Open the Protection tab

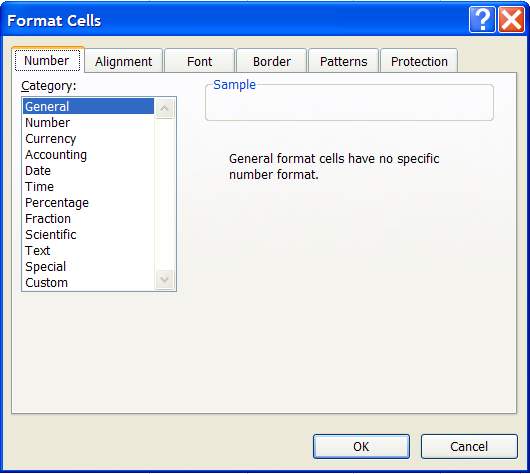point(419,61)
